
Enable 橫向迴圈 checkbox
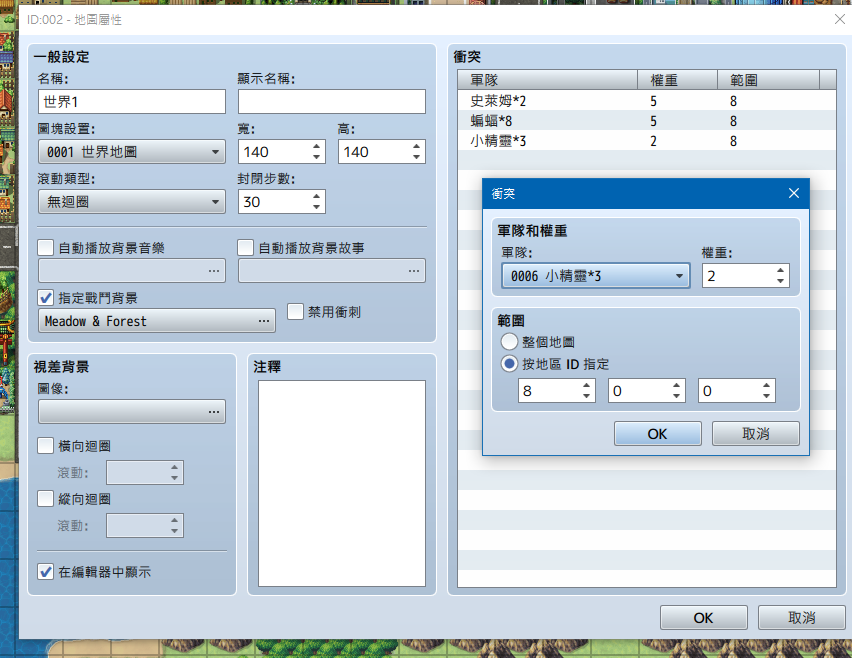[46, 446]
